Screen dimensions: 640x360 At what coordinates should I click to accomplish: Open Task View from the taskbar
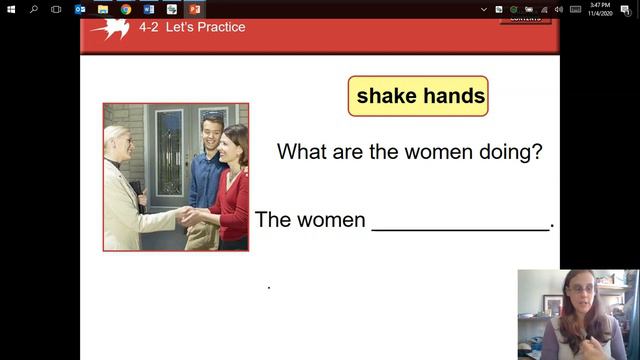[56, 9]
